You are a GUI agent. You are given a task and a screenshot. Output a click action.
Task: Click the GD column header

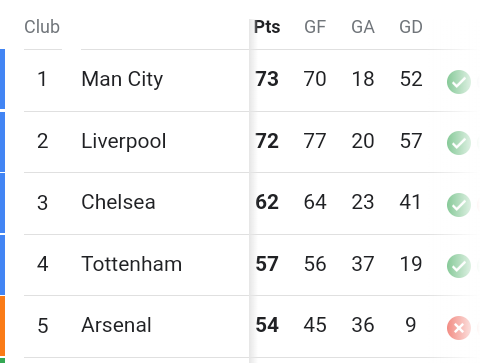(x=411, y=27)
